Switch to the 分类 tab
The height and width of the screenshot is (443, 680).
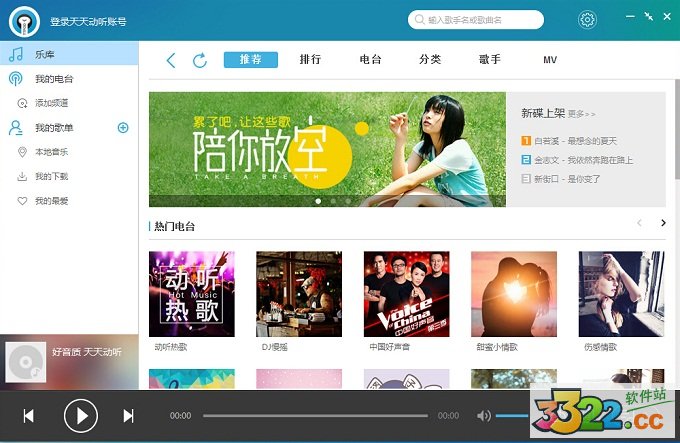[x=430, y=59]
